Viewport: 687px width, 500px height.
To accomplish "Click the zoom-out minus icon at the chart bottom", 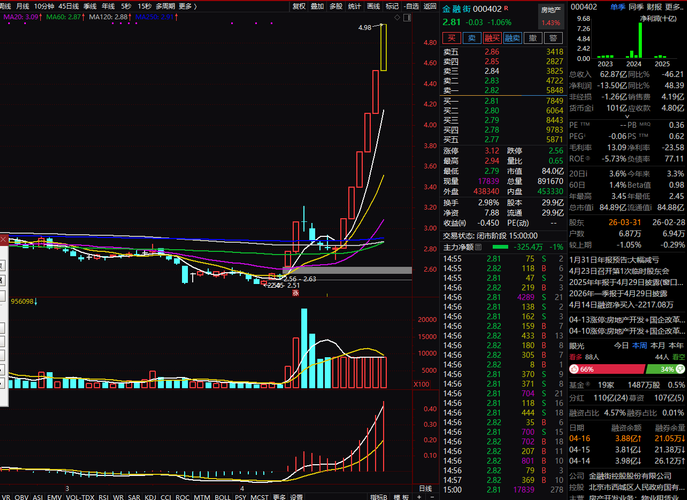I will [432, 497].
